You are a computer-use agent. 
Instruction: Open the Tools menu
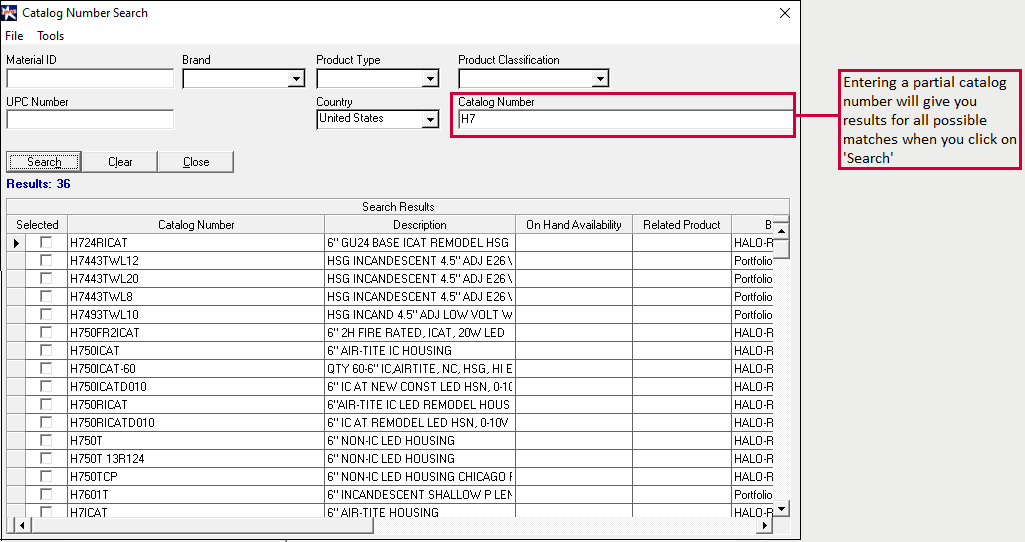(x=51, y=36)
